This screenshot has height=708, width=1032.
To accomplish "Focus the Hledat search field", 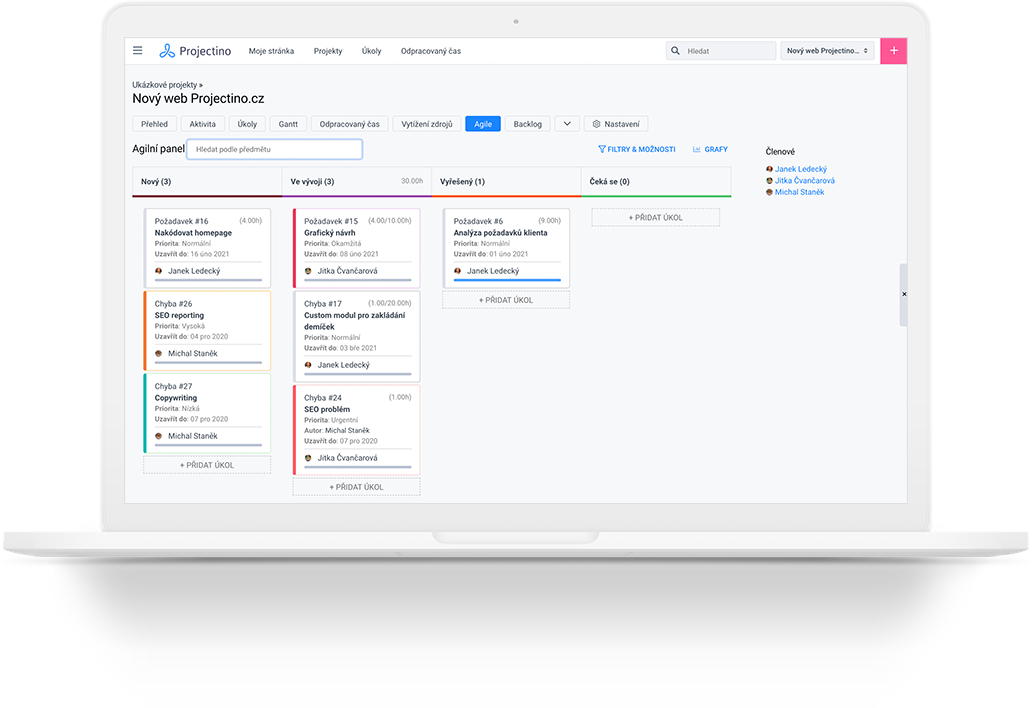I will (x=721, y=51).
